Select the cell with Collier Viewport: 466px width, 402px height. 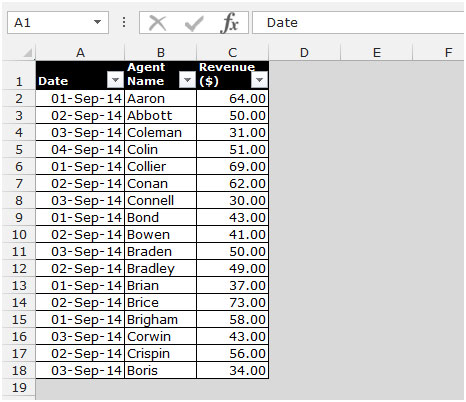tap(161, 166)
